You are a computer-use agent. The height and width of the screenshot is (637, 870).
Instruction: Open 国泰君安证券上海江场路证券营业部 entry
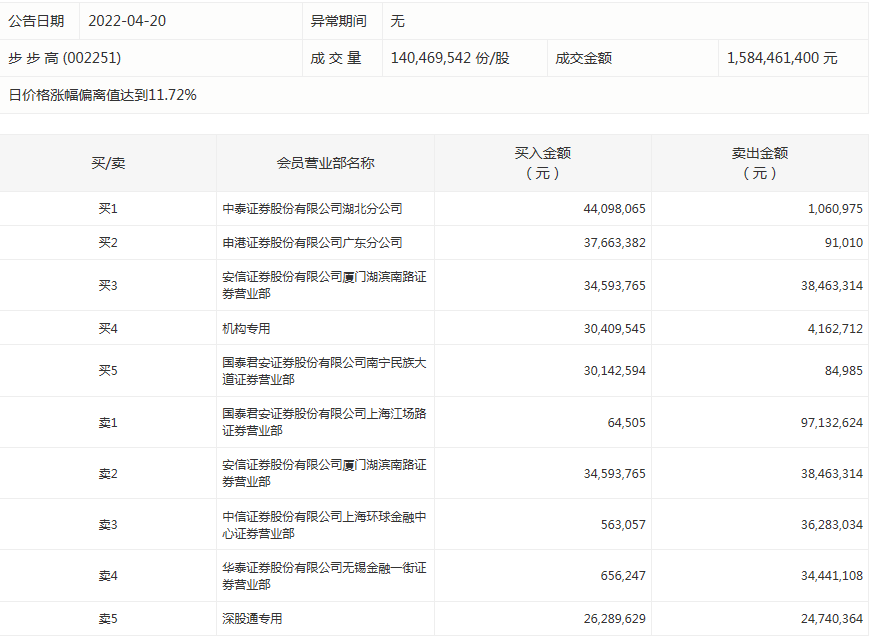coord(324,422)
